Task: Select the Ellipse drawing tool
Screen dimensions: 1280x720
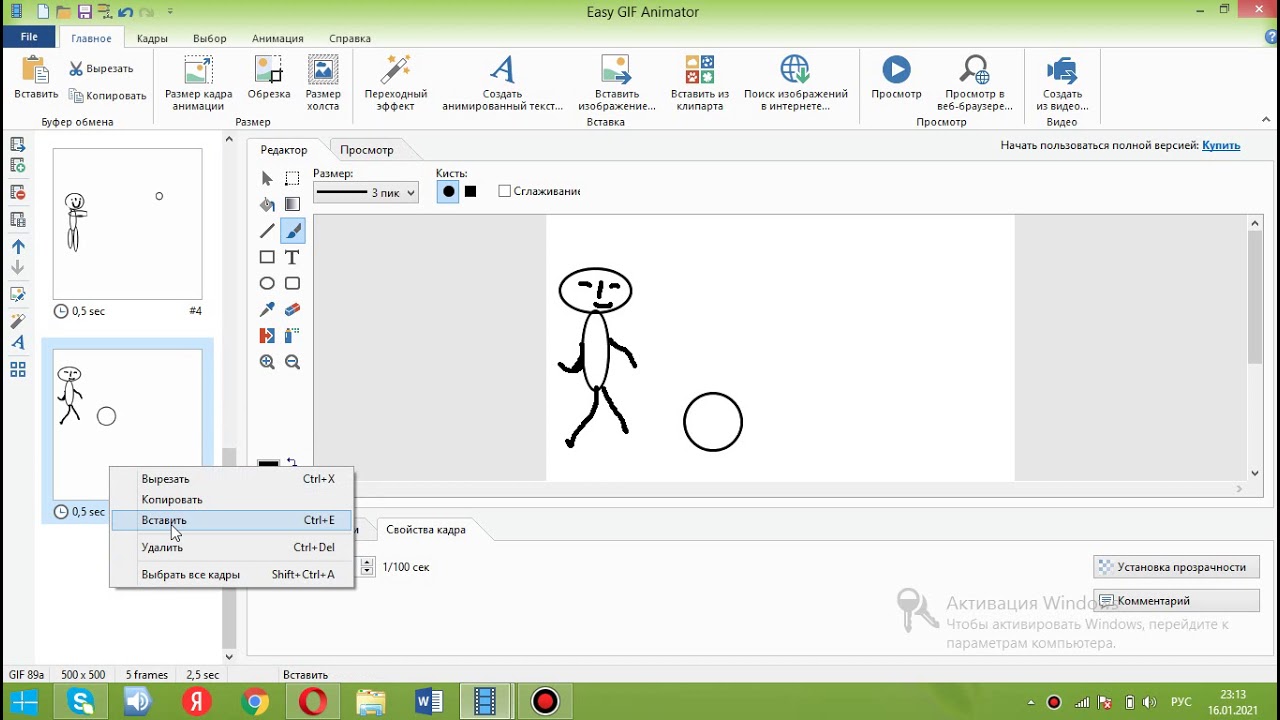Action: [x=267, y=284]
